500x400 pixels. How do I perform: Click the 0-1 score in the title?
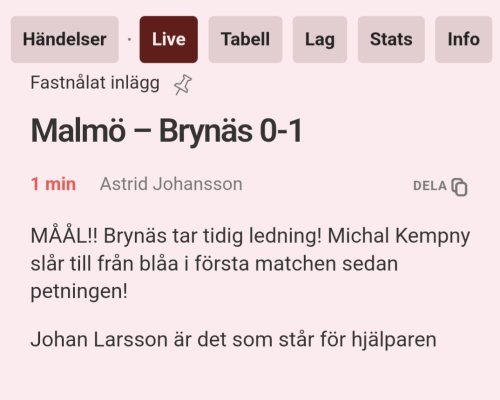click(x=281, y=131)
